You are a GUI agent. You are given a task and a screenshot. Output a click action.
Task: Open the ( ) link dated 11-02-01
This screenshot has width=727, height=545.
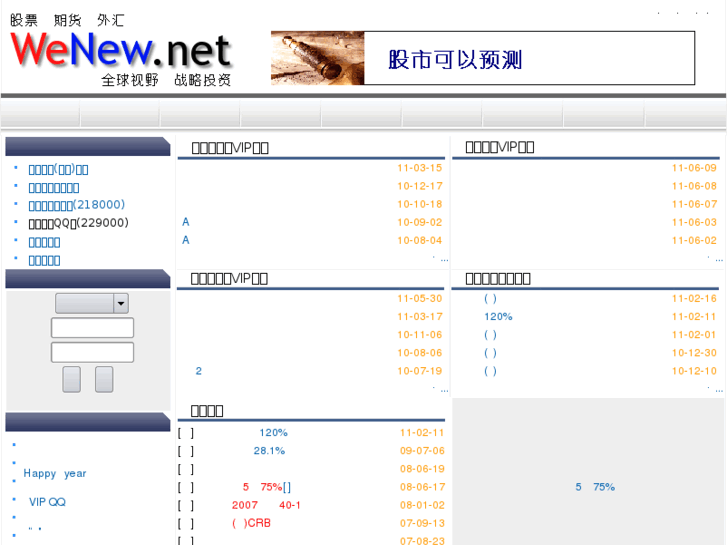(x=490, y=335)
